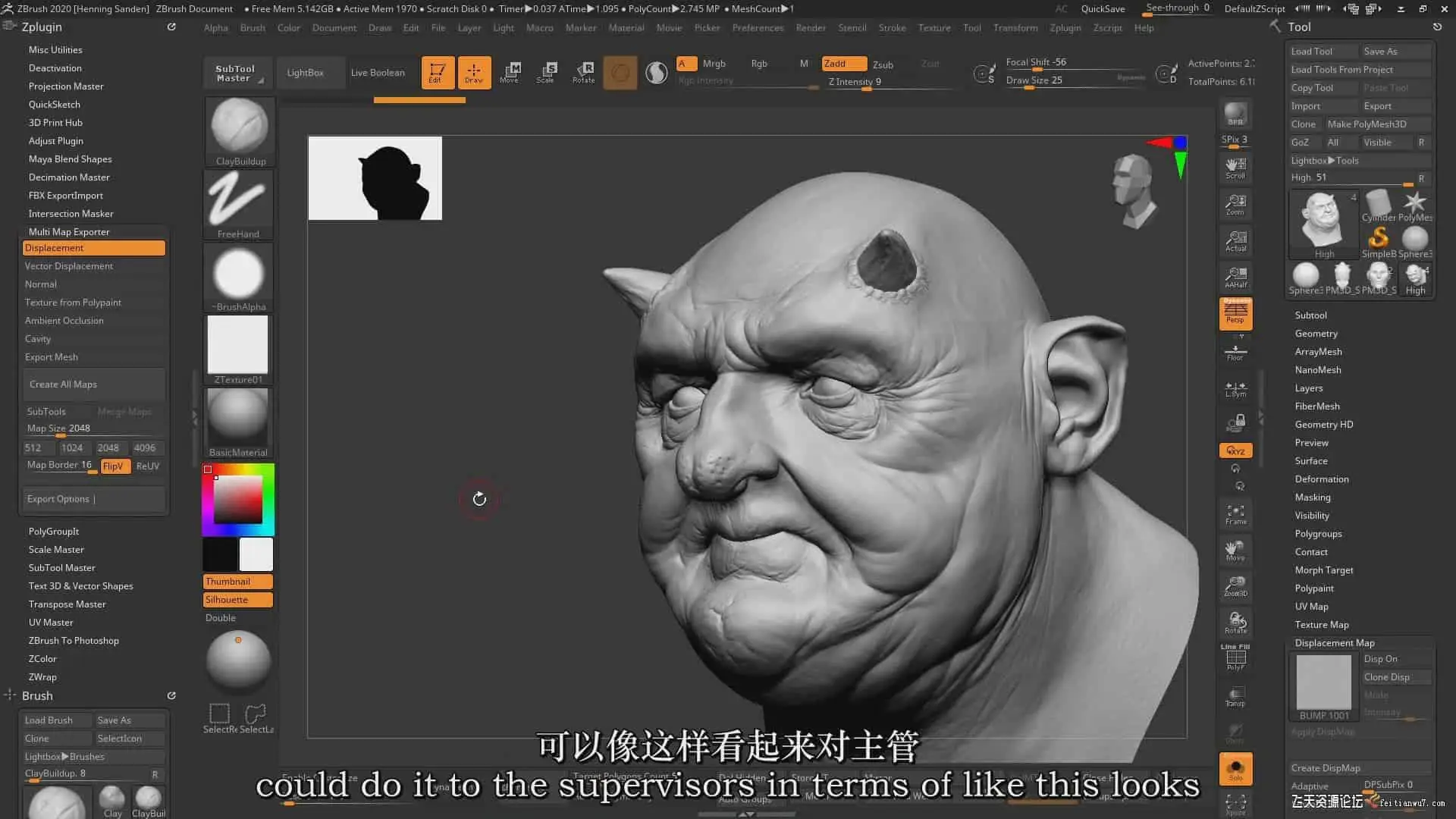
Task: Open the Preferences menu
Action: click(757, 28)
